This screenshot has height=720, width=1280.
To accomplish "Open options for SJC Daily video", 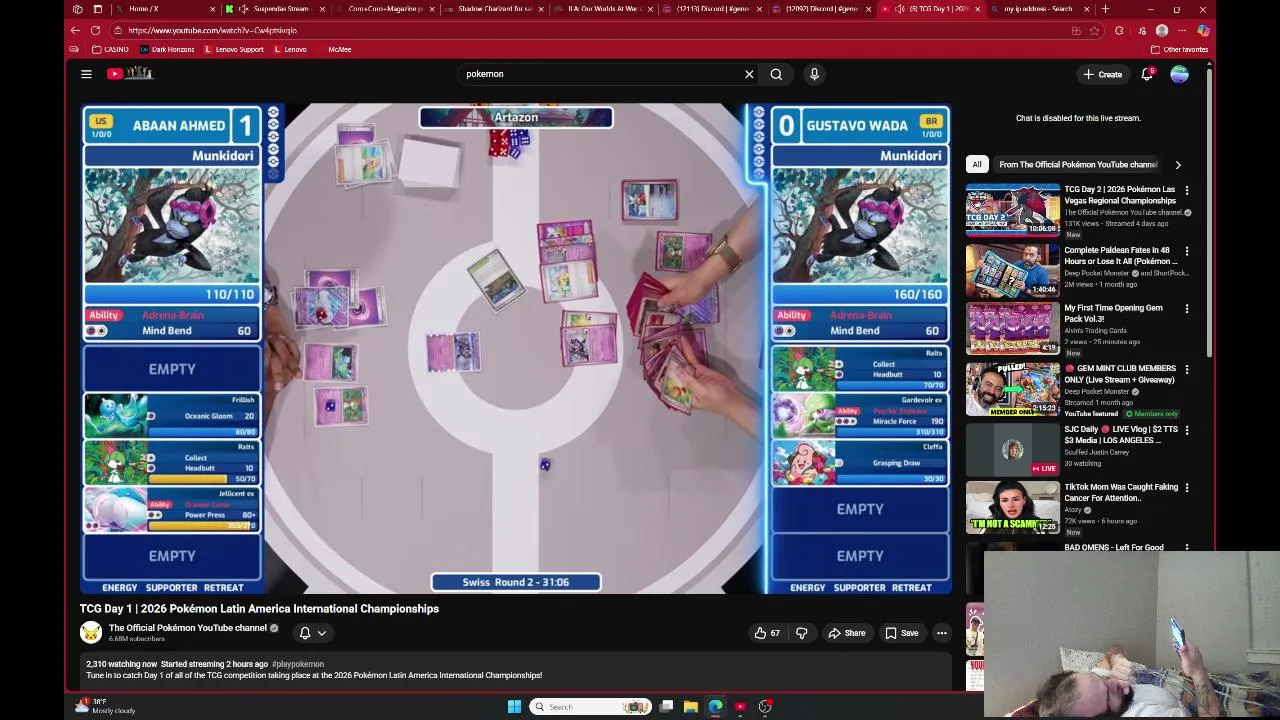I will coord(1187,429).
